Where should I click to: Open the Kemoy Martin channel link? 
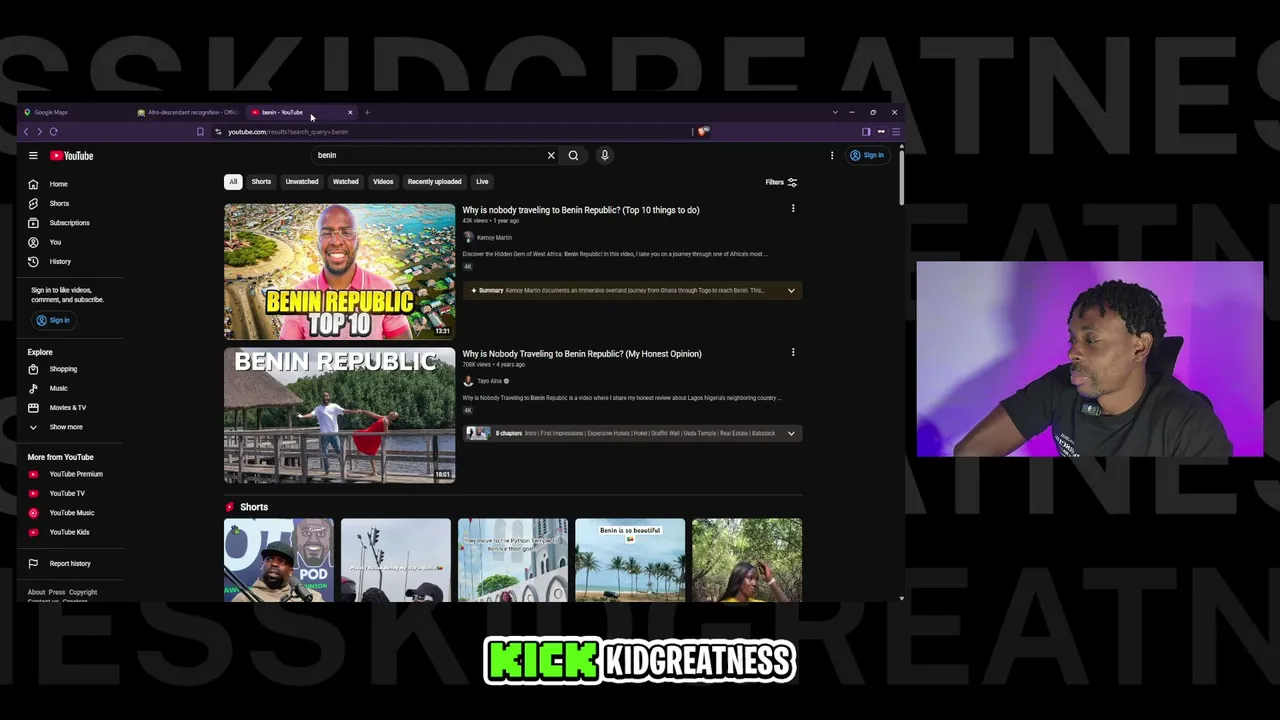[x=494, y=238]
